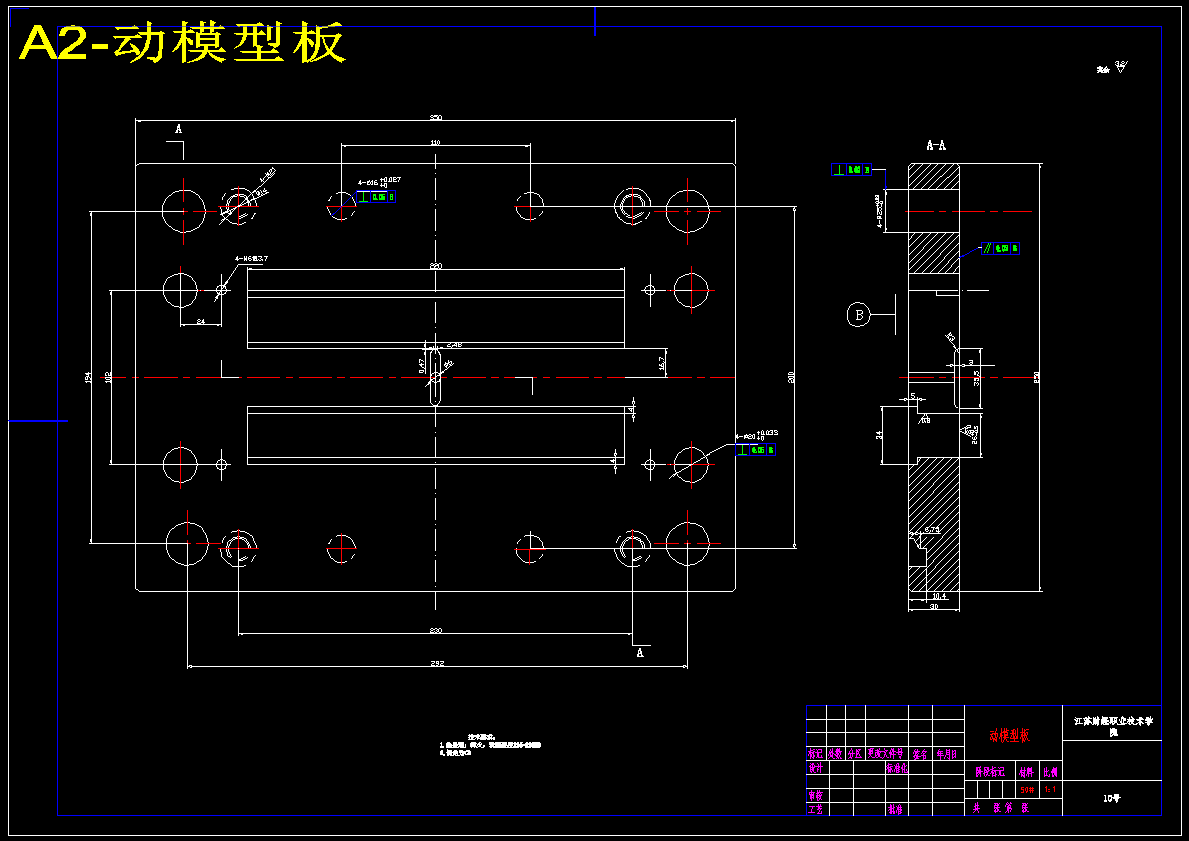
Task: Click the 'A-A' section view label
Action: [x=936, y=145]
